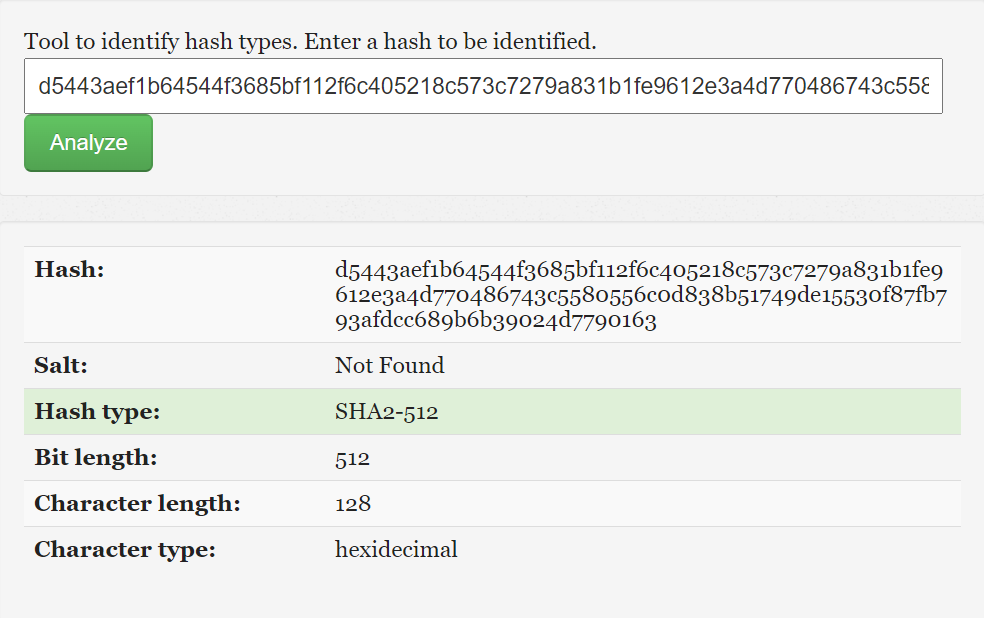The width and height of the screenshot is (984, 618).
Task: Select the "Bit length:" label
Action: click(x=96, y=458)
